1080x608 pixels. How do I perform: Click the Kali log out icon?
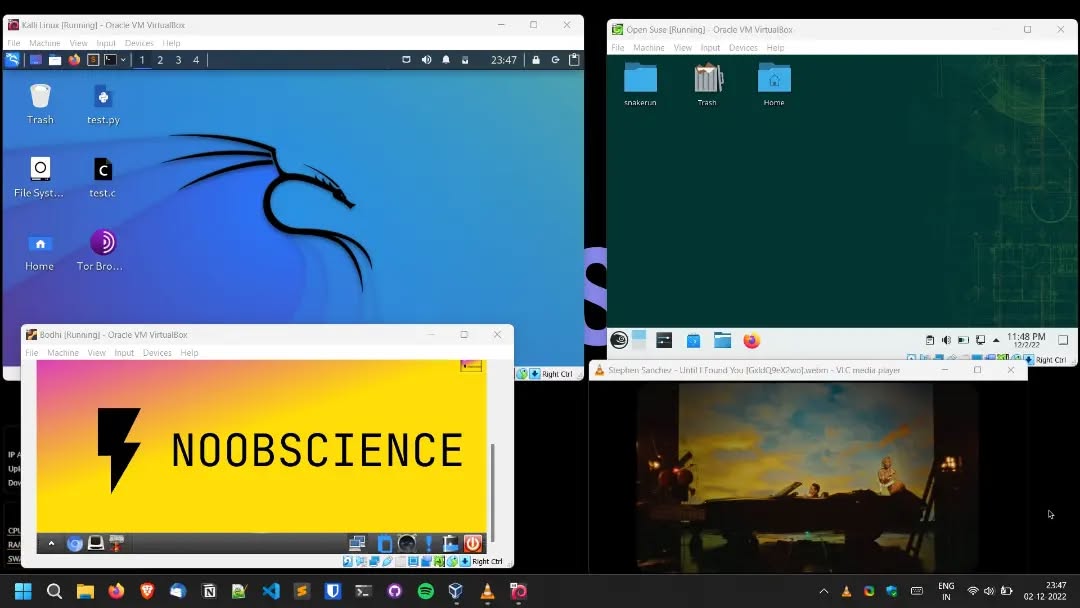pyautogui.click(x=555, y=60)
